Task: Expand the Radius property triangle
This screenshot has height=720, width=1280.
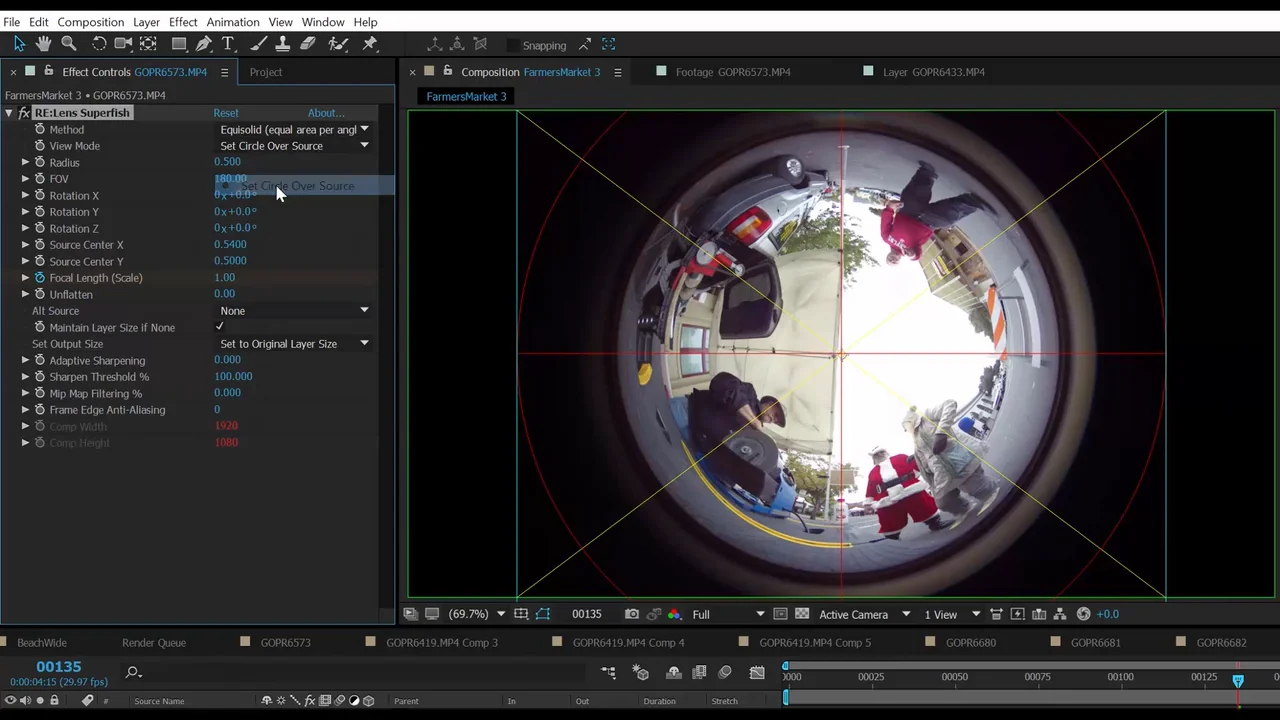Action: click(26, 162)
